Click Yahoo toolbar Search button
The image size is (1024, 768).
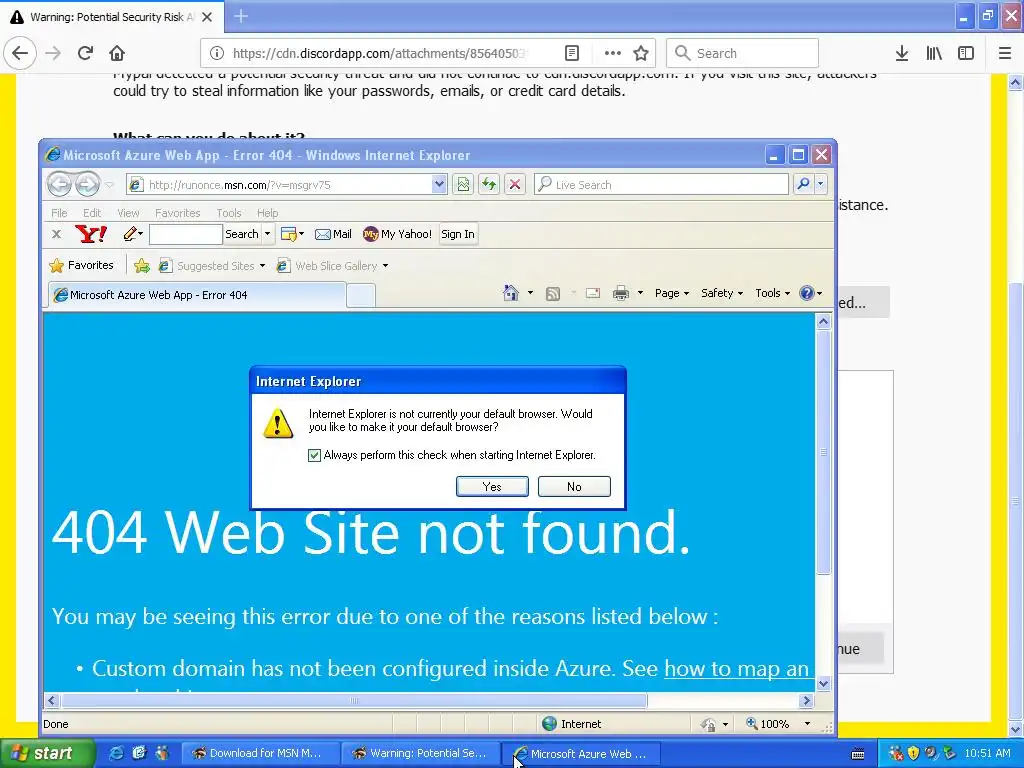[242, 234]
